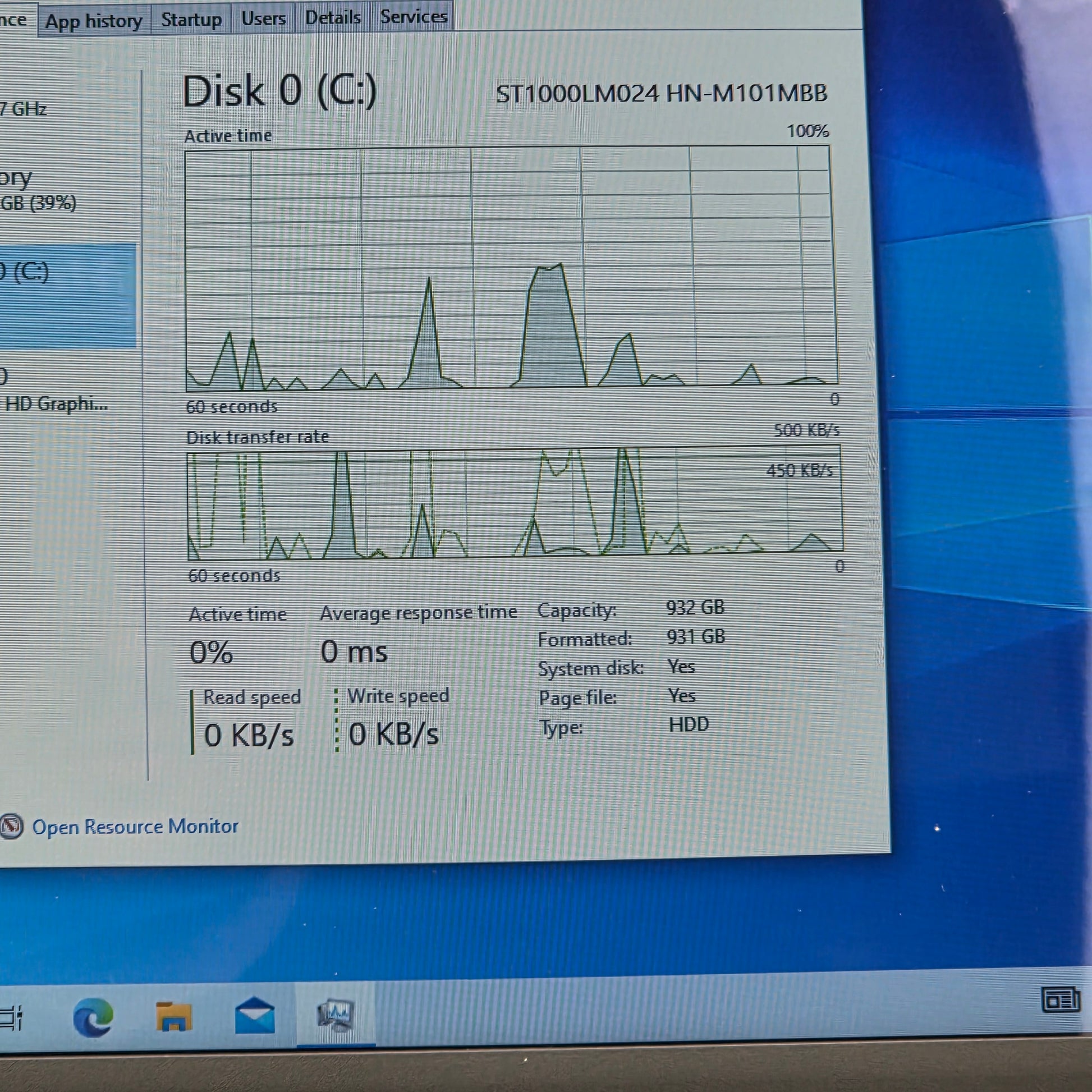
Task: Click the Task View taskbar icon
Action: point(11,1017)
